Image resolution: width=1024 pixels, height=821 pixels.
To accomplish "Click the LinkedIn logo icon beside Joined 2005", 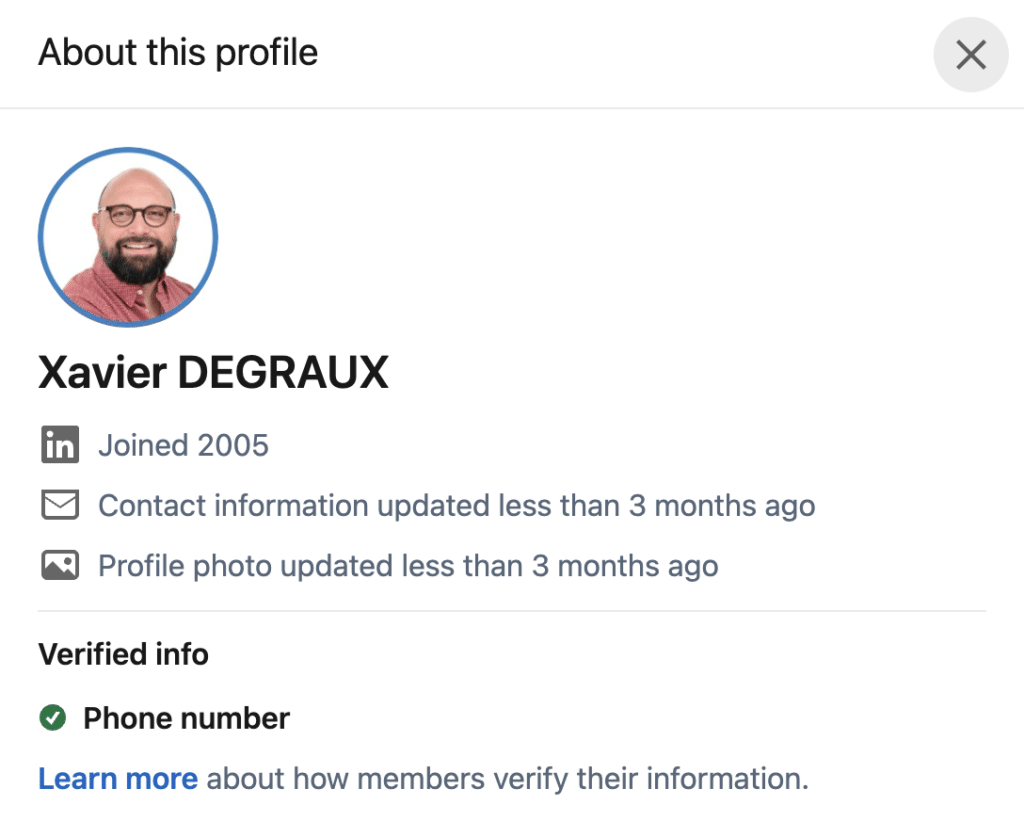I will [60, 445].
